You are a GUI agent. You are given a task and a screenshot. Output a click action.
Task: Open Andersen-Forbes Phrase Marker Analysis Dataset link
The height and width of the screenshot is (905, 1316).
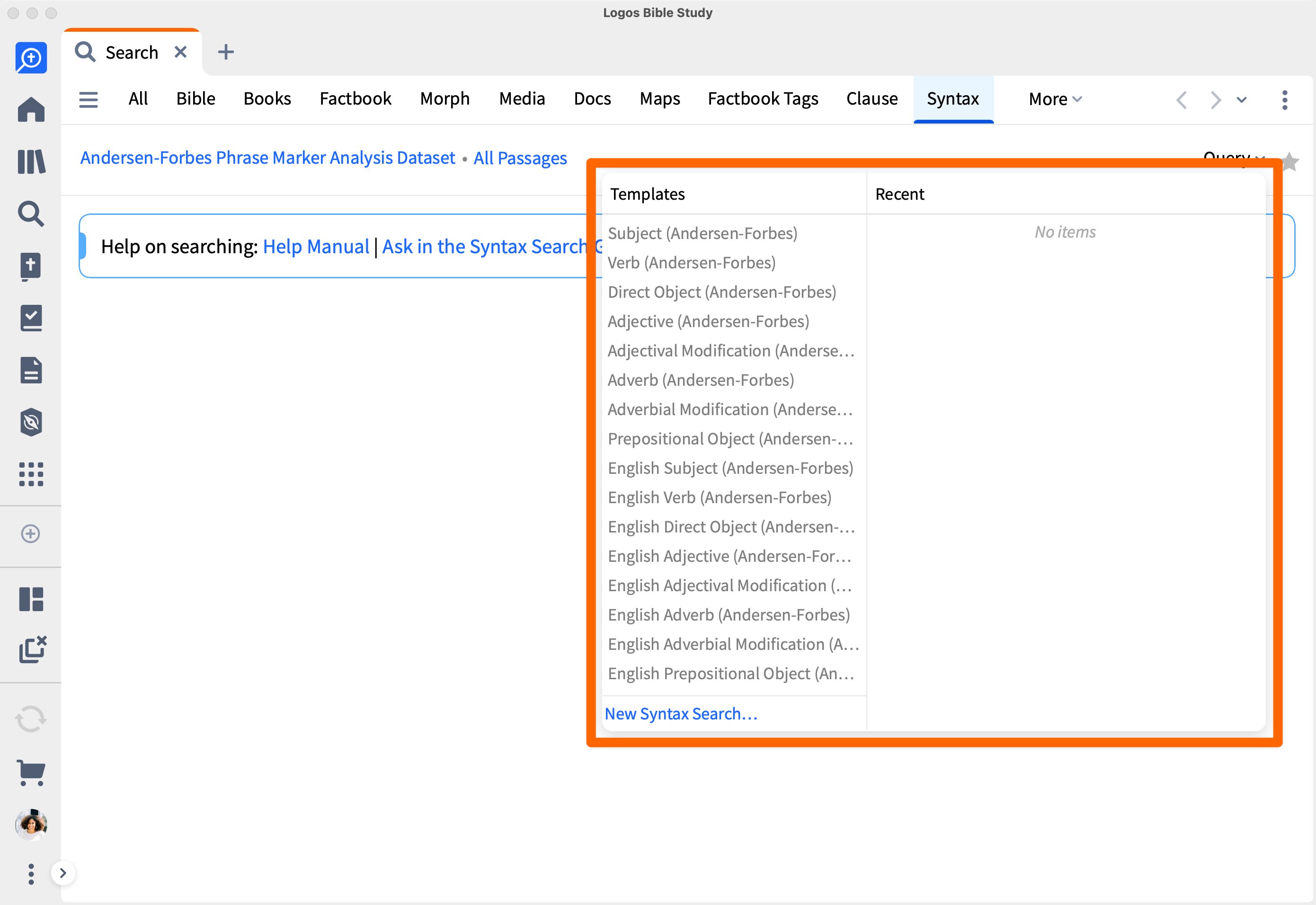pyautogui.click(x=267, y=158)
